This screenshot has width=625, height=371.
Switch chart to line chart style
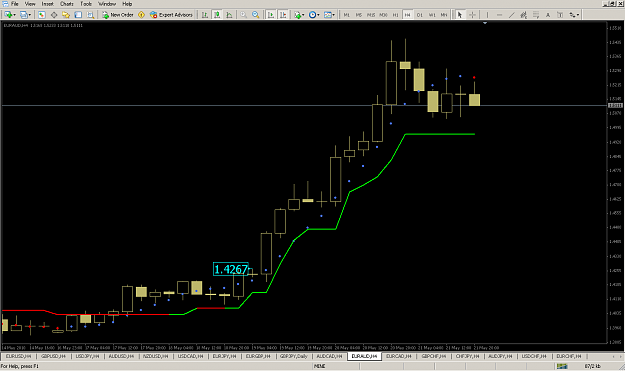click(x=229, y=15)
